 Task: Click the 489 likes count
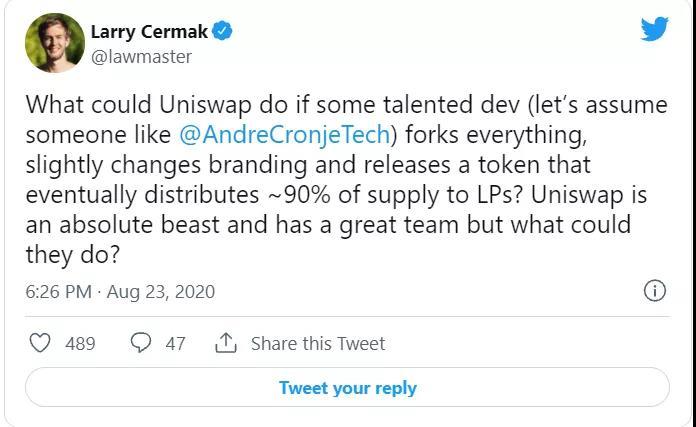80,343
